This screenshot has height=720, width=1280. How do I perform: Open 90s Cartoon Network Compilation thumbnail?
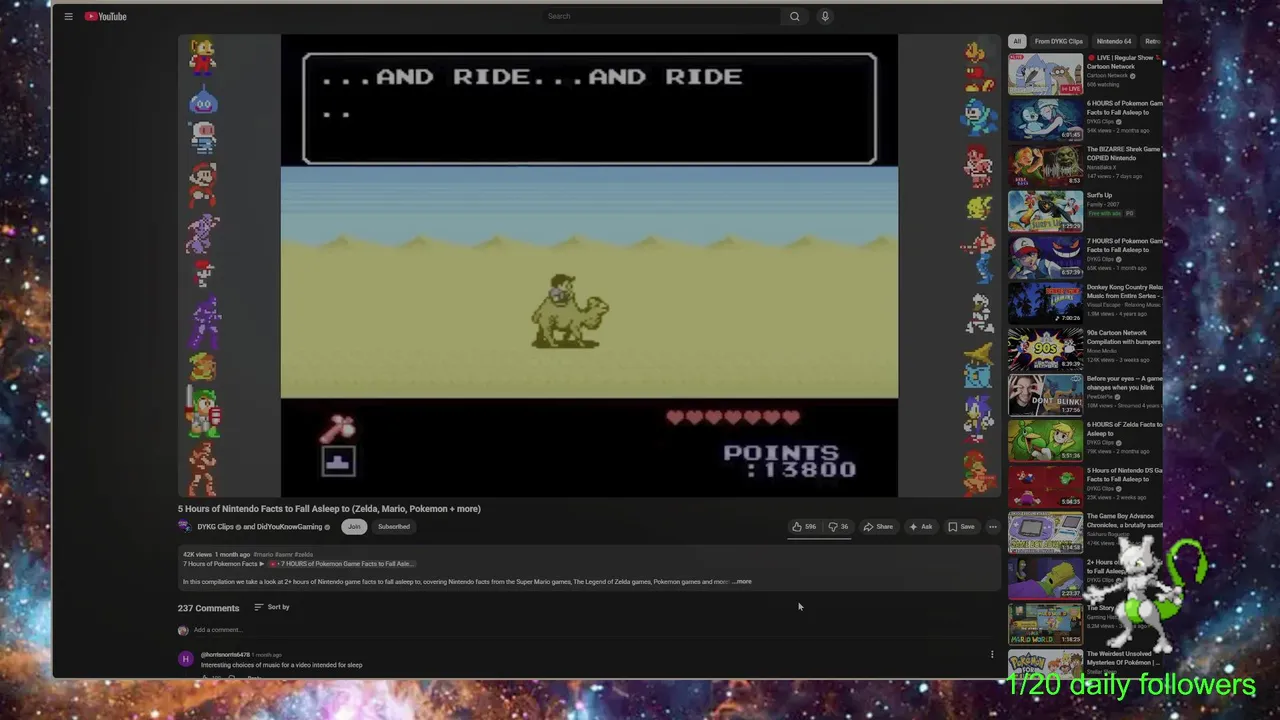pos(1045,350)
